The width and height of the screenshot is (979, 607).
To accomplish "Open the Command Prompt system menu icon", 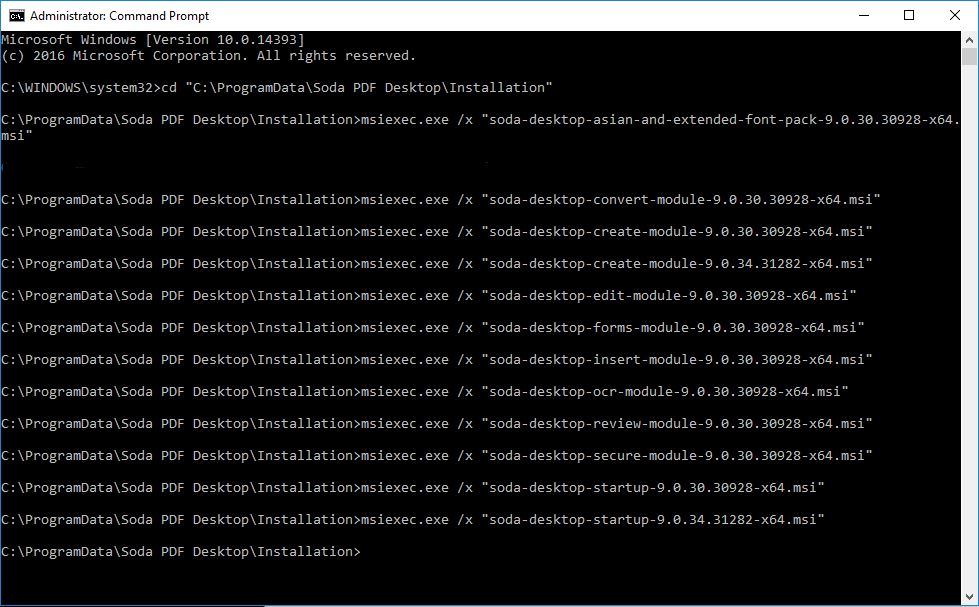I will pos(16,16).
